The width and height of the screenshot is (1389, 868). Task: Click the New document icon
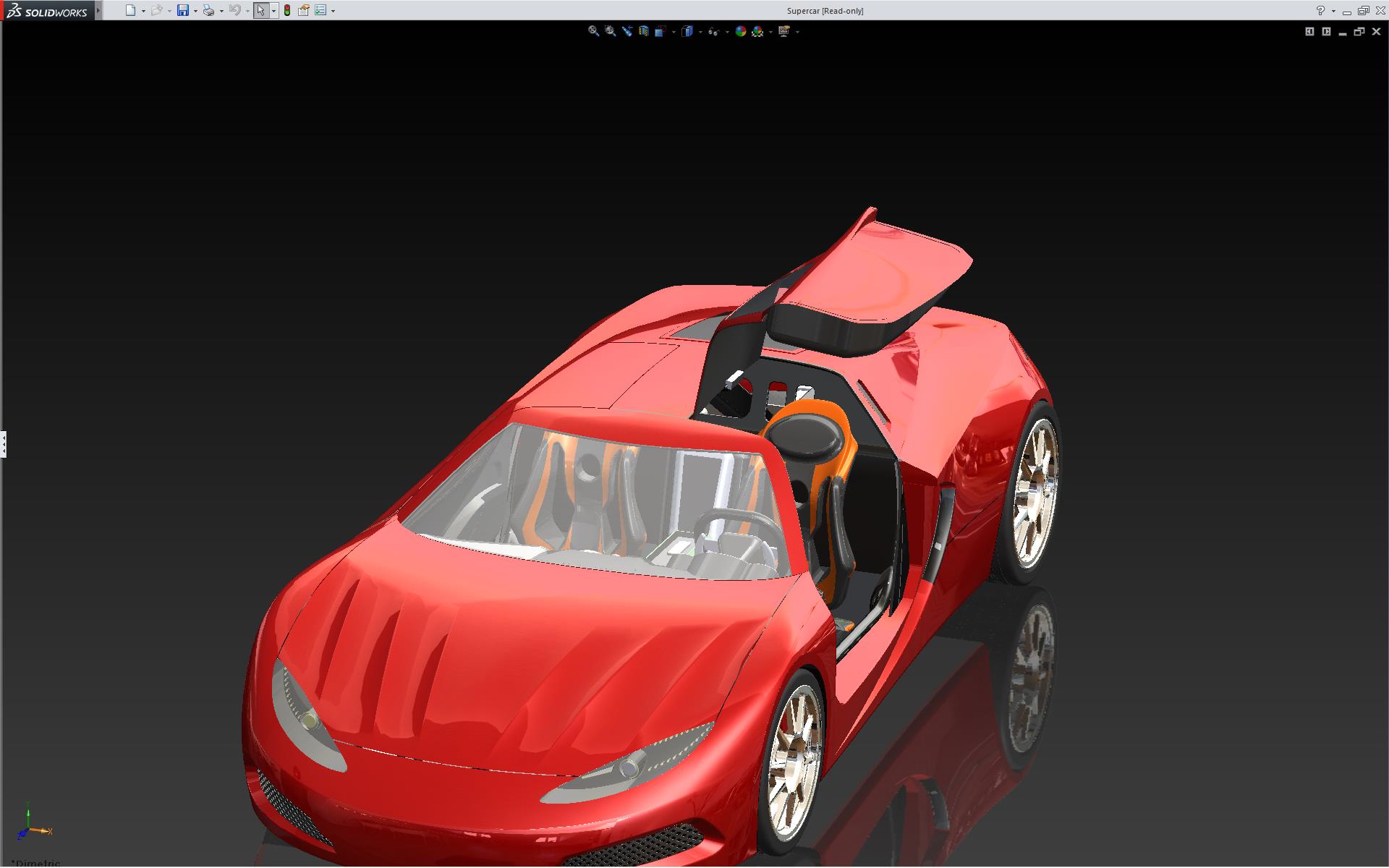coord(130,10)
